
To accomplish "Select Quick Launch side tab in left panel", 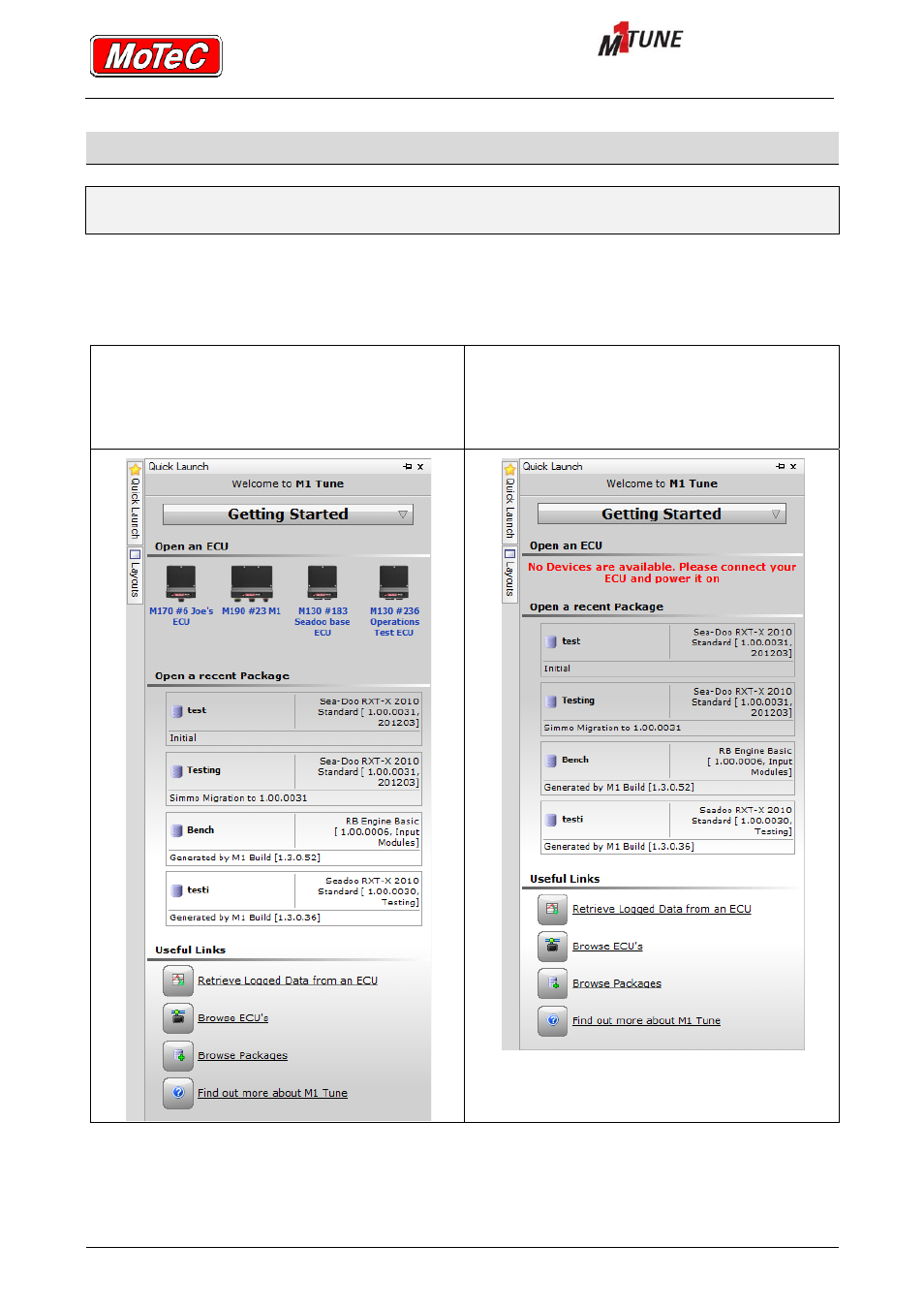I will point(135,502).
